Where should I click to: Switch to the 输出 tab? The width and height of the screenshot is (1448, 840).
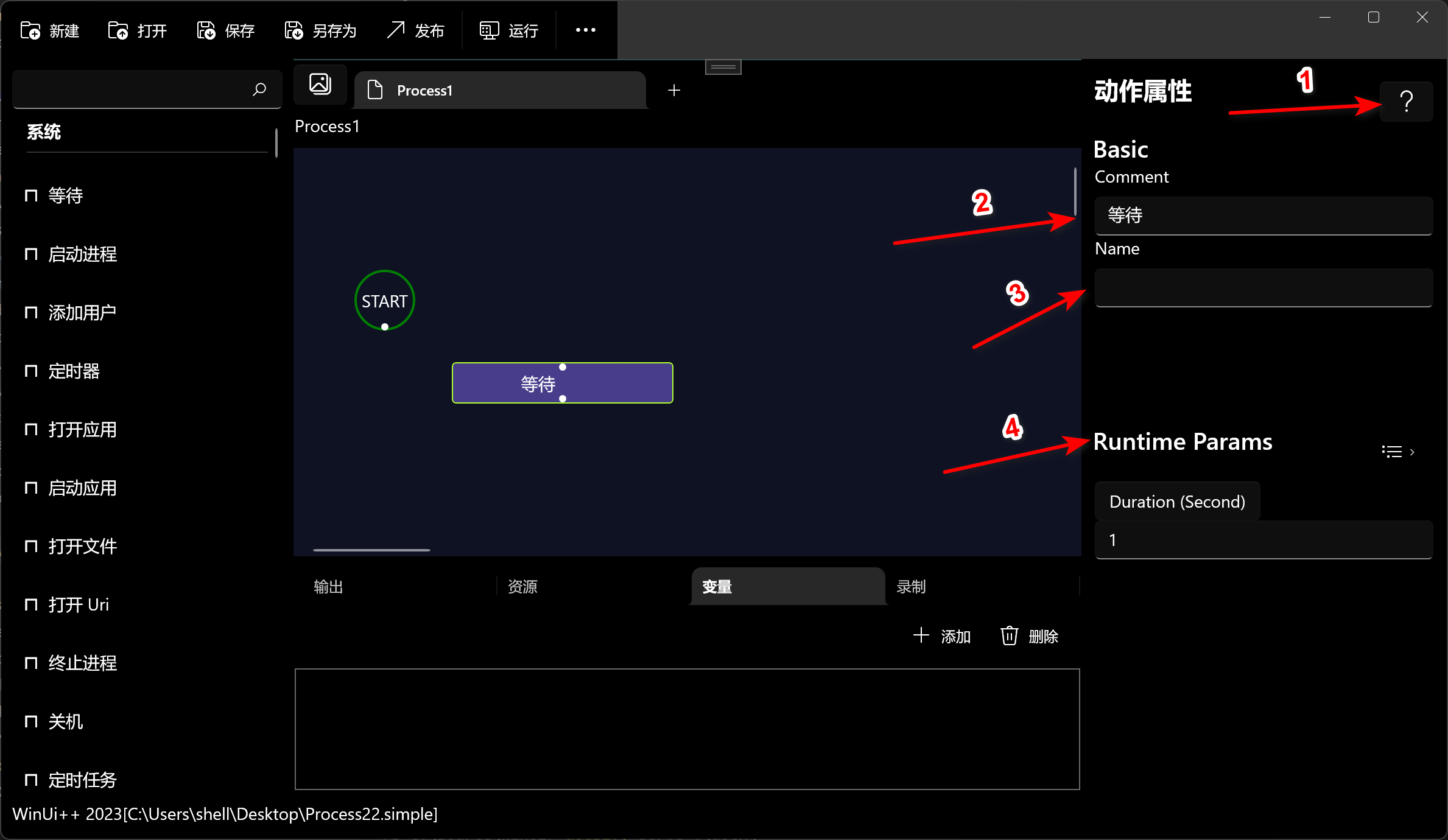pos(329,587)
